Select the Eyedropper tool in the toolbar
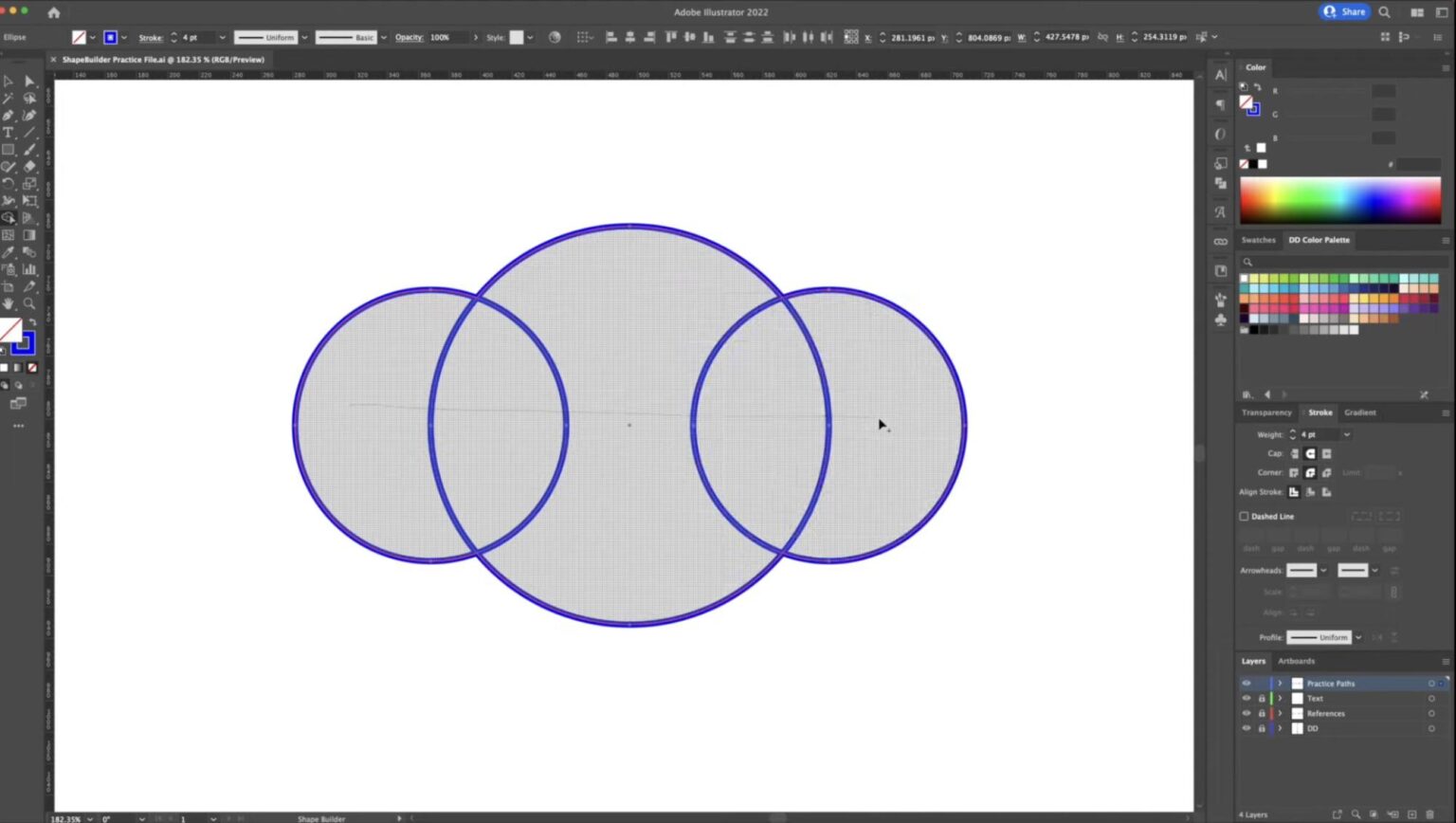Image resolution: width=1456 pixels, height=823 pixels. [9, 251]
